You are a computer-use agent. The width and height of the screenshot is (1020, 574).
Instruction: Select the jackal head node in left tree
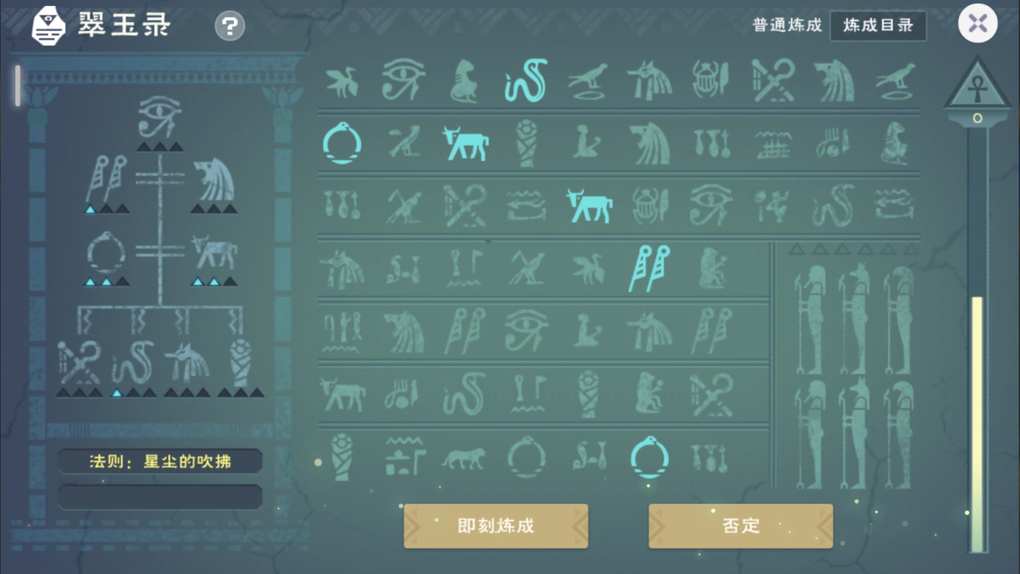click(x=214, y=180)
